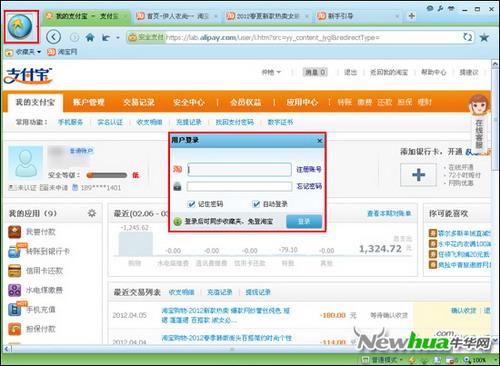Open the 水电煤缴费 app icon

pos(14,290)
